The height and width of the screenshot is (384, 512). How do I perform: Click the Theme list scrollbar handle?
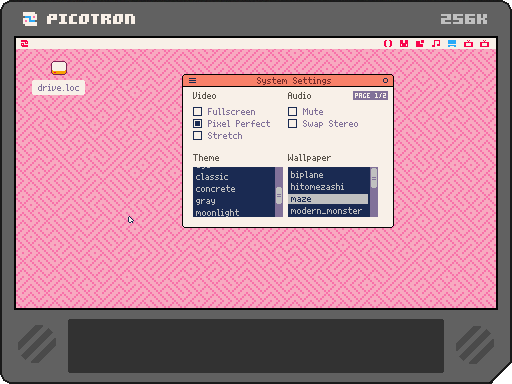[x=279, y=196]
